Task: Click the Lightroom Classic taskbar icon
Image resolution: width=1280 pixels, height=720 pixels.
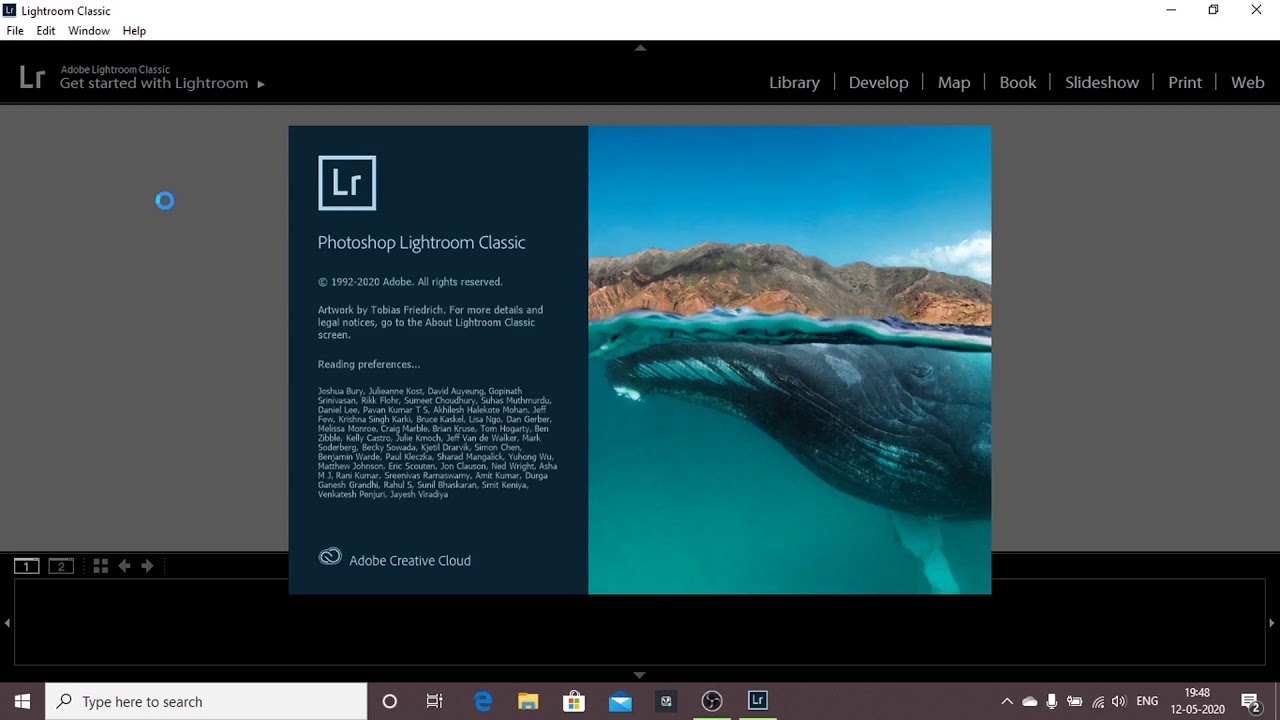Action: tap(757, 701)
